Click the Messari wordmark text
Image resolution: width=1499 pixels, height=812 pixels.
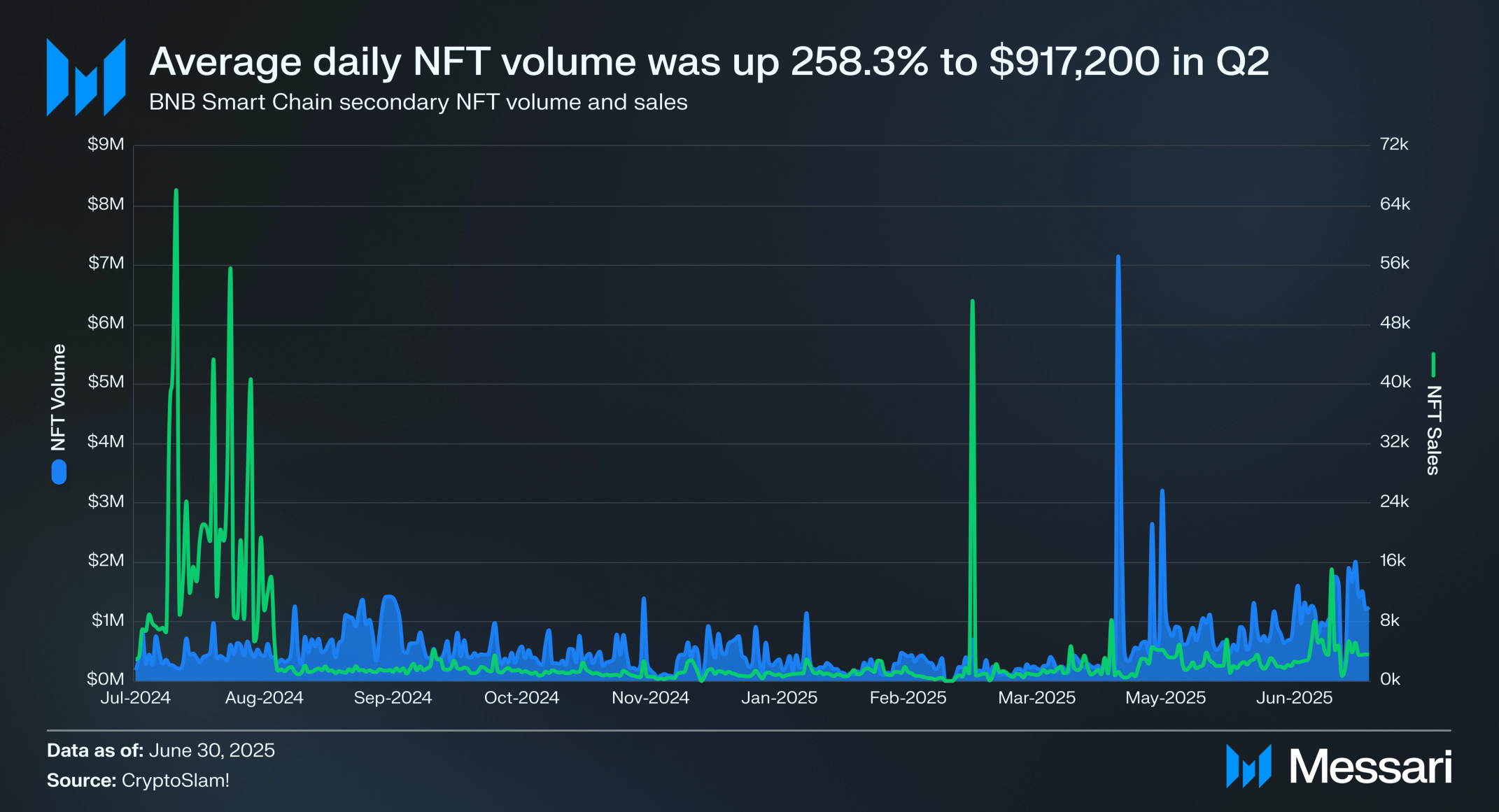click(1370, 767)
